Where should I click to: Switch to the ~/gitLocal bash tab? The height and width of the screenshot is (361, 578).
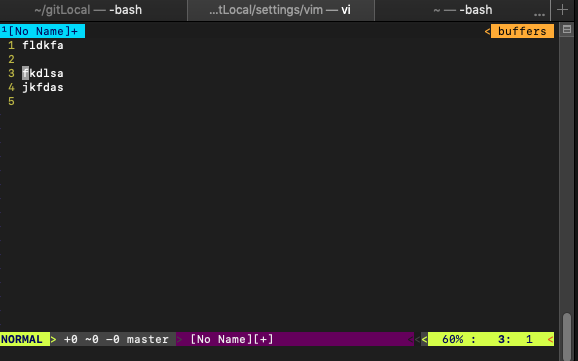point(88,10)
